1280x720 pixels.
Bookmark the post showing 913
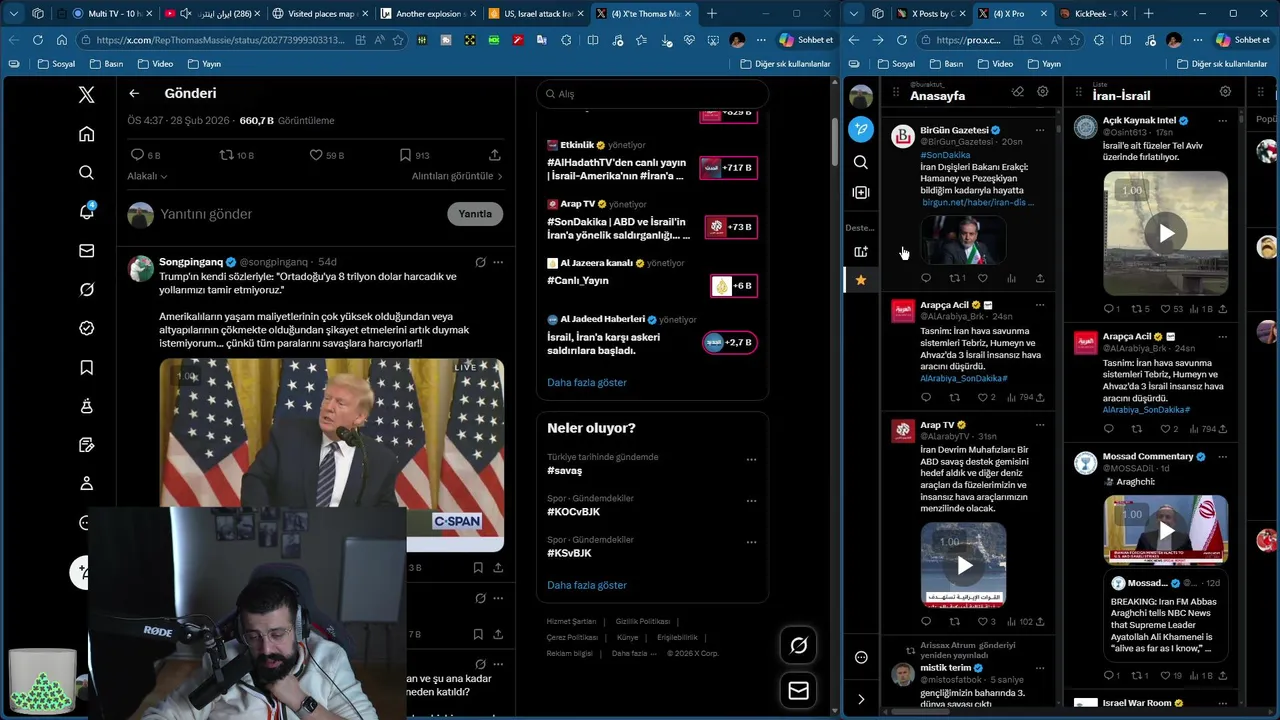(x=414, y=155)
